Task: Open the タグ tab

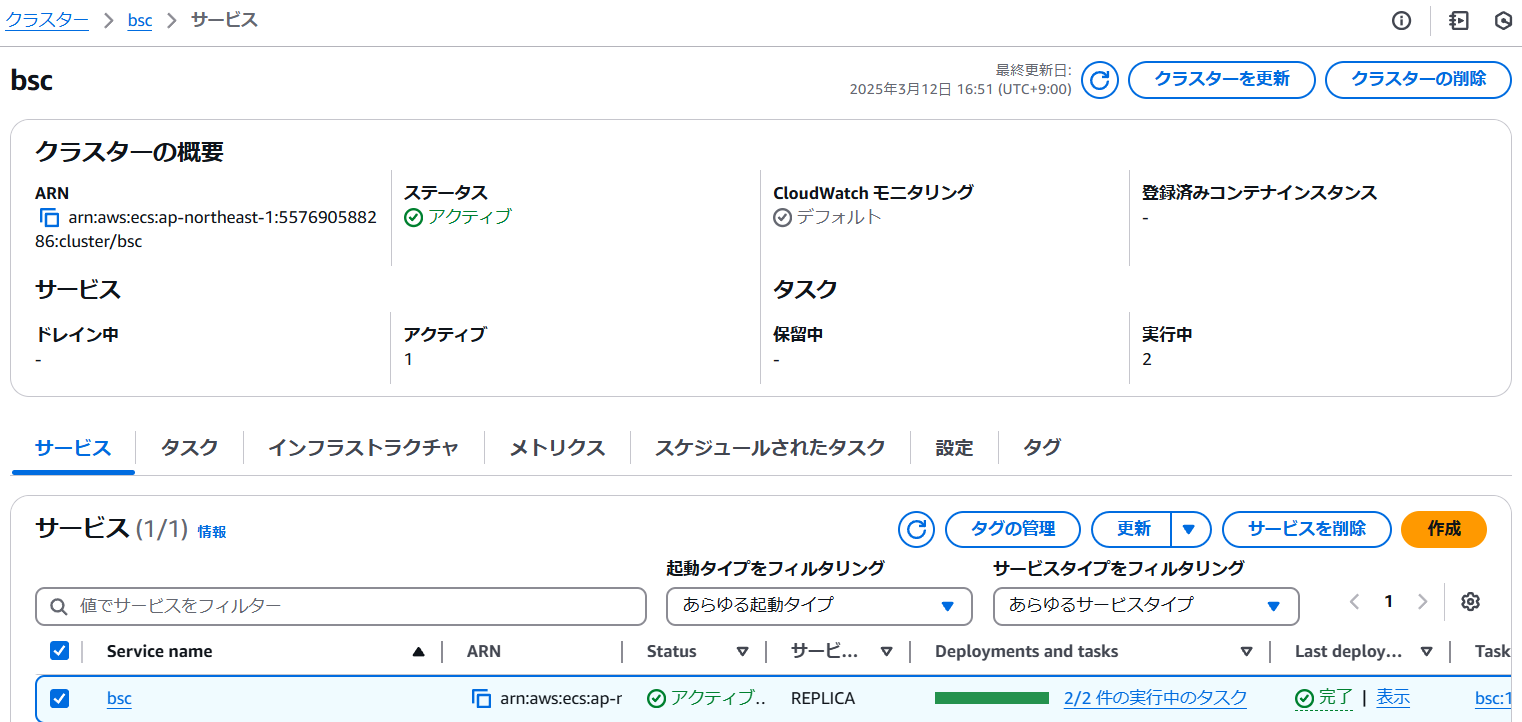Action: coord(1042,447)
